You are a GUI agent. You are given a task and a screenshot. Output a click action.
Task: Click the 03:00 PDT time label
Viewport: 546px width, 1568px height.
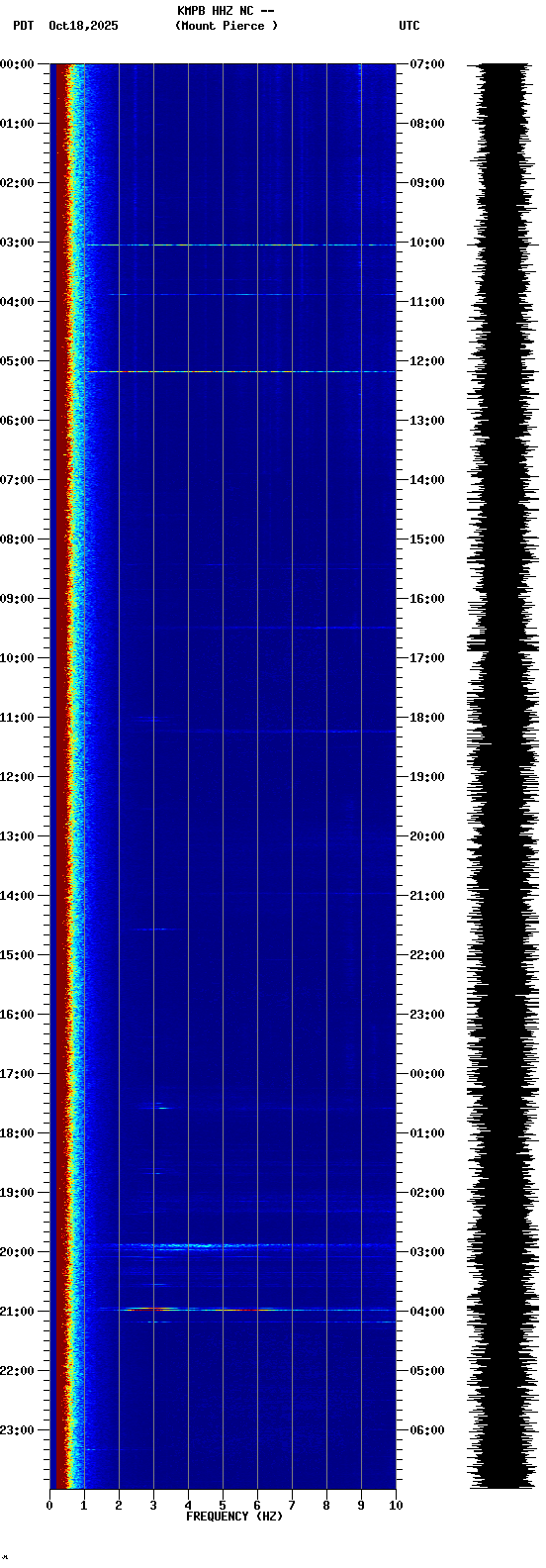(x=17, y=243)
